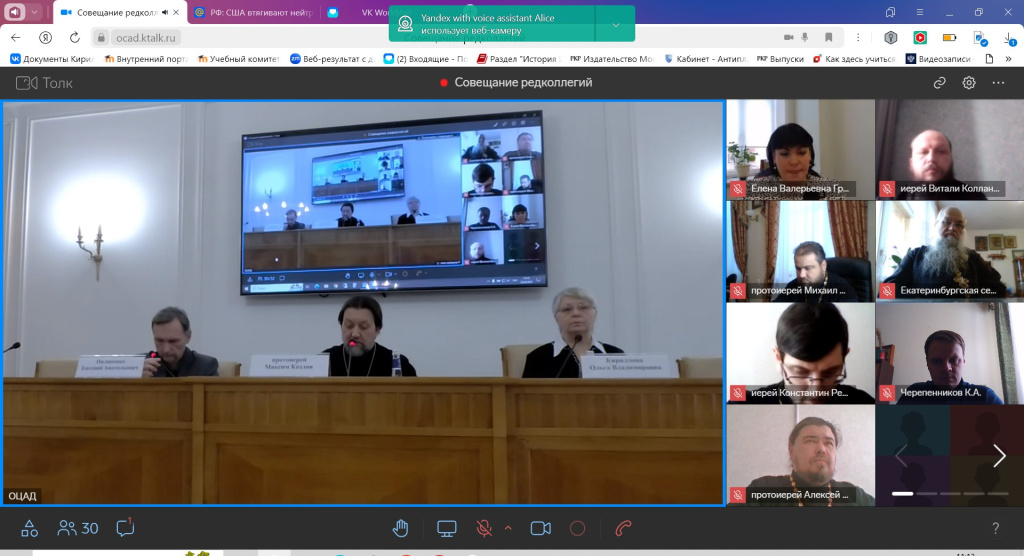
Task: Expand microphone options caret
Action: tap(508, 528)
